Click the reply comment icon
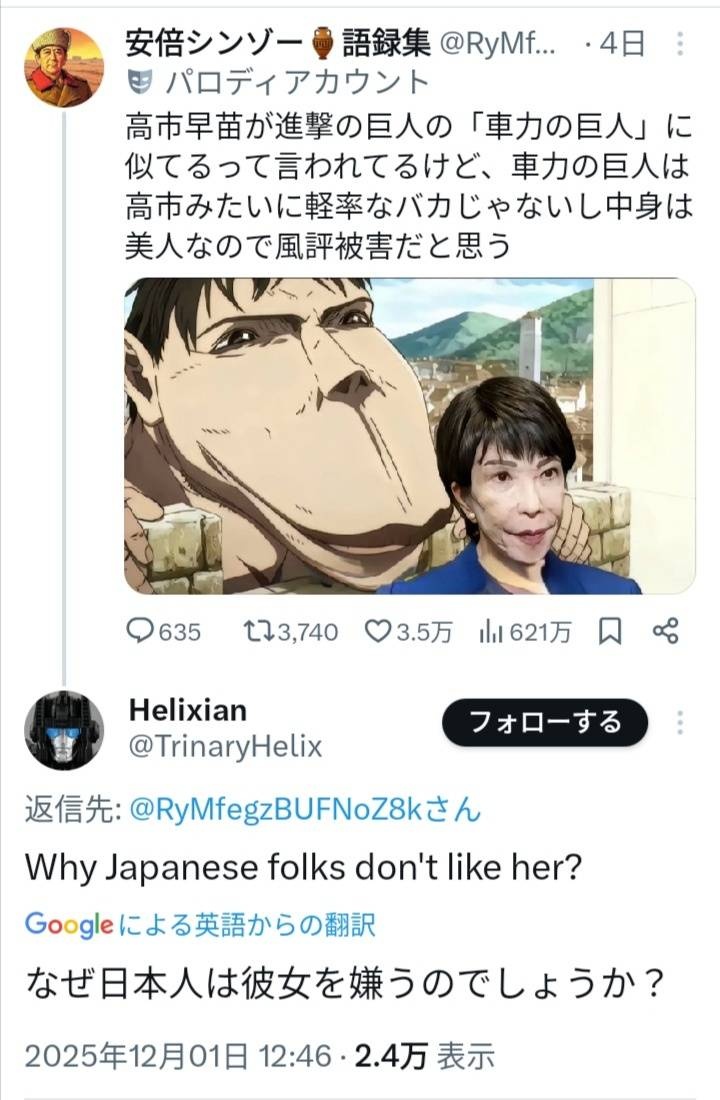 (140, 631)
